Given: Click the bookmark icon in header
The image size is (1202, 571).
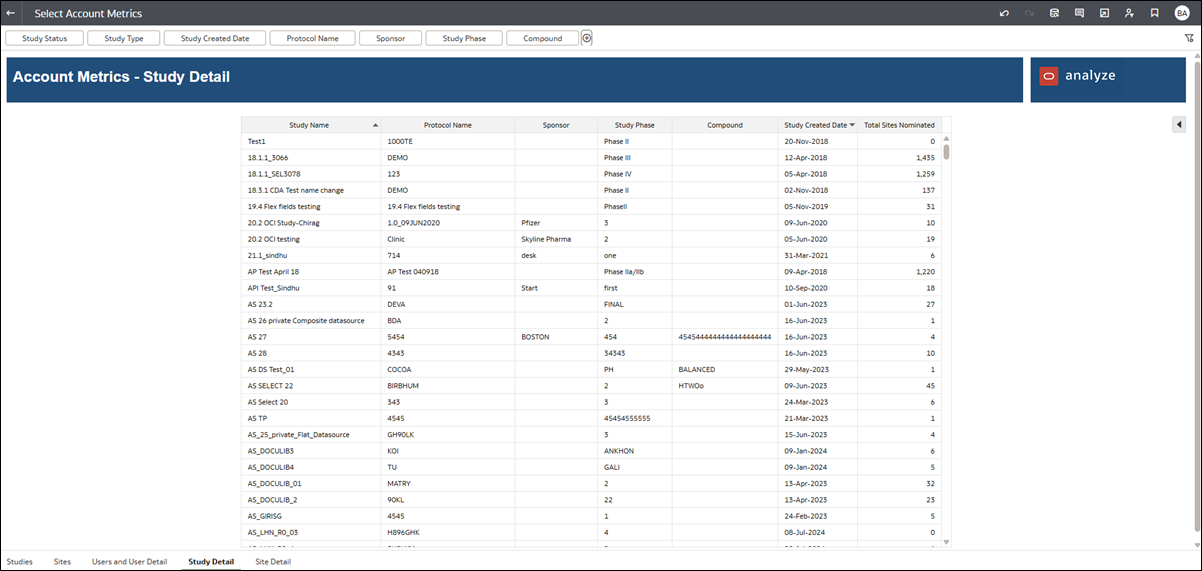Looking at the screenshot, I should (1154, 13).
